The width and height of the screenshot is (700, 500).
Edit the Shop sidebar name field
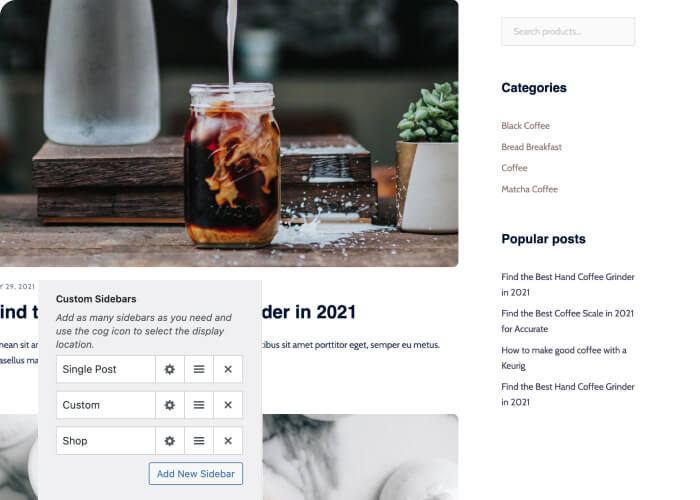pyautogui.click(x=106, y=441)
